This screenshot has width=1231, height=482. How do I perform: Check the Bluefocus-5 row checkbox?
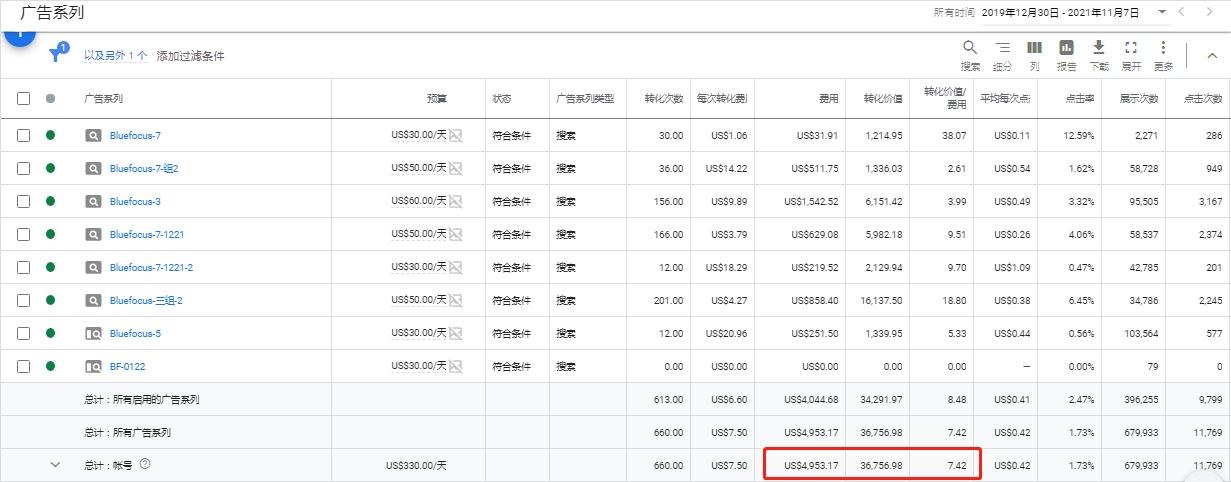point(23,333)
